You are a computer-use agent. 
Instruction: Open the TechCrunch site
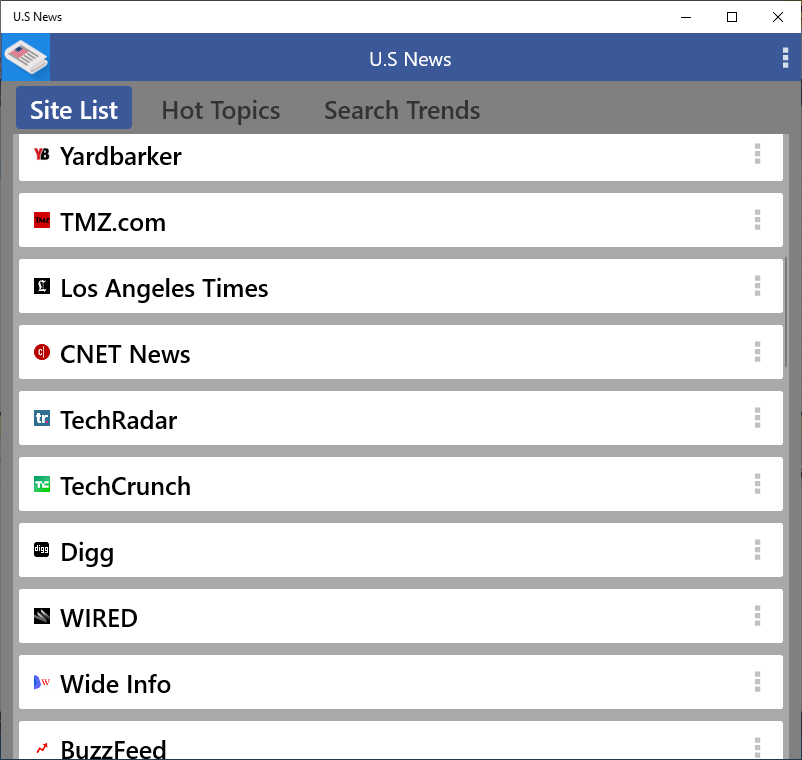pos(400,484)
